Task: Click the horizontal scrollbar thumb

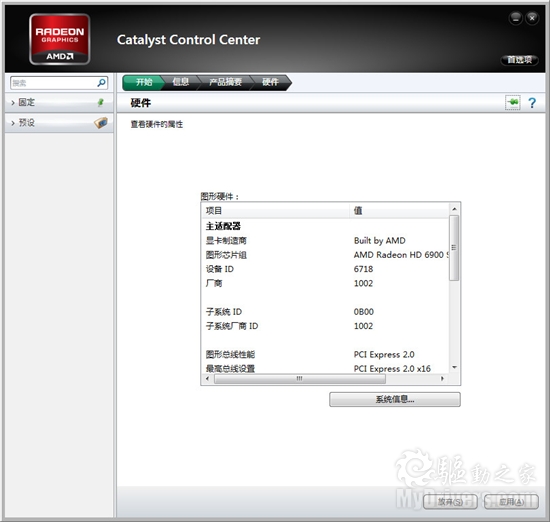Action: 300,379
